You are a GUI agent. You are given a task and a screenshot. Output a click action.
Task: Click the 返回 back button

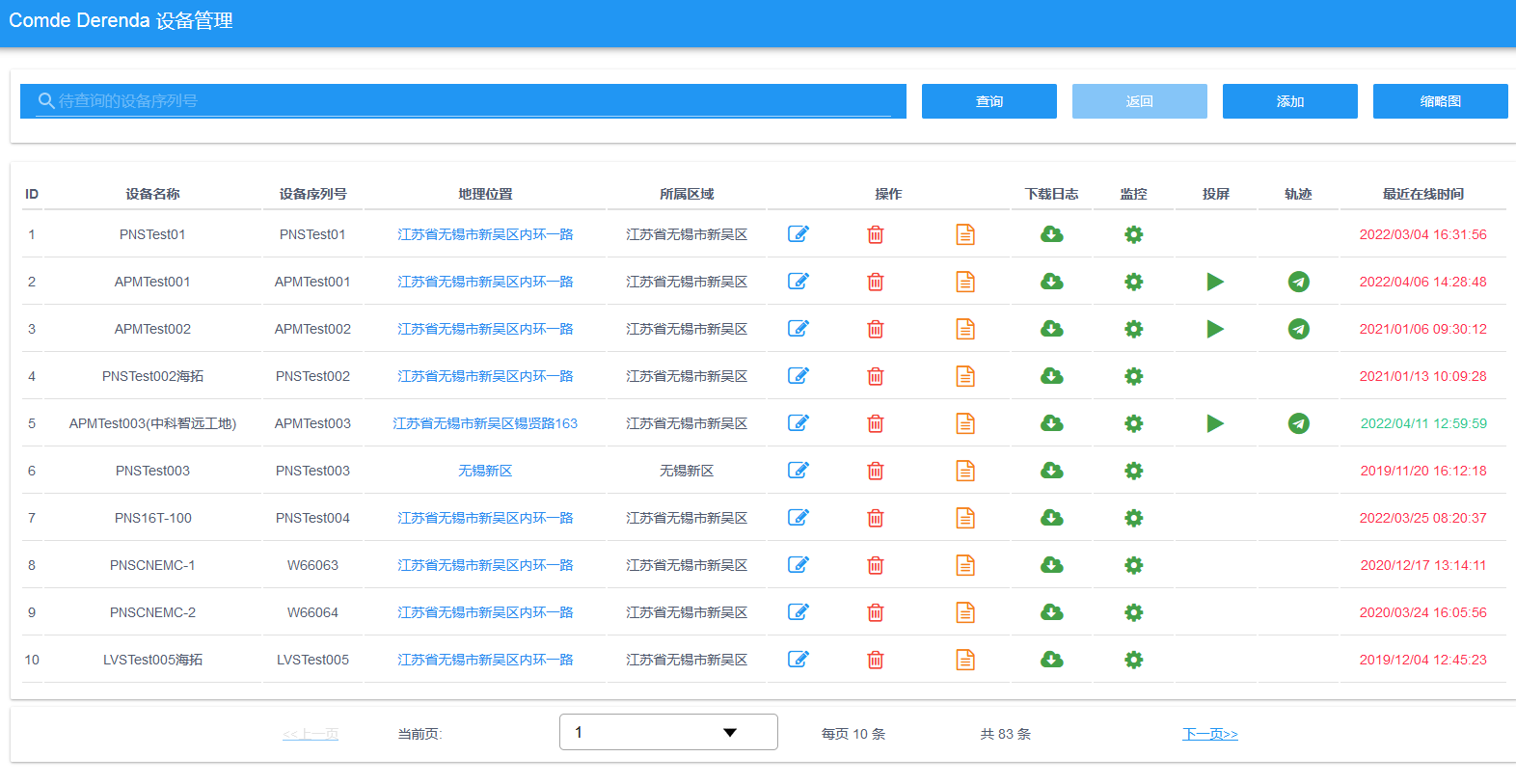click(1139, 101)
